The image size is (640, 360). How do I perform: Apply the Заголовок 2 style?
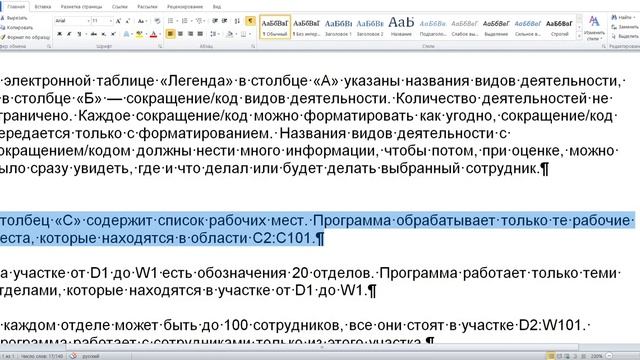(370, 27)
